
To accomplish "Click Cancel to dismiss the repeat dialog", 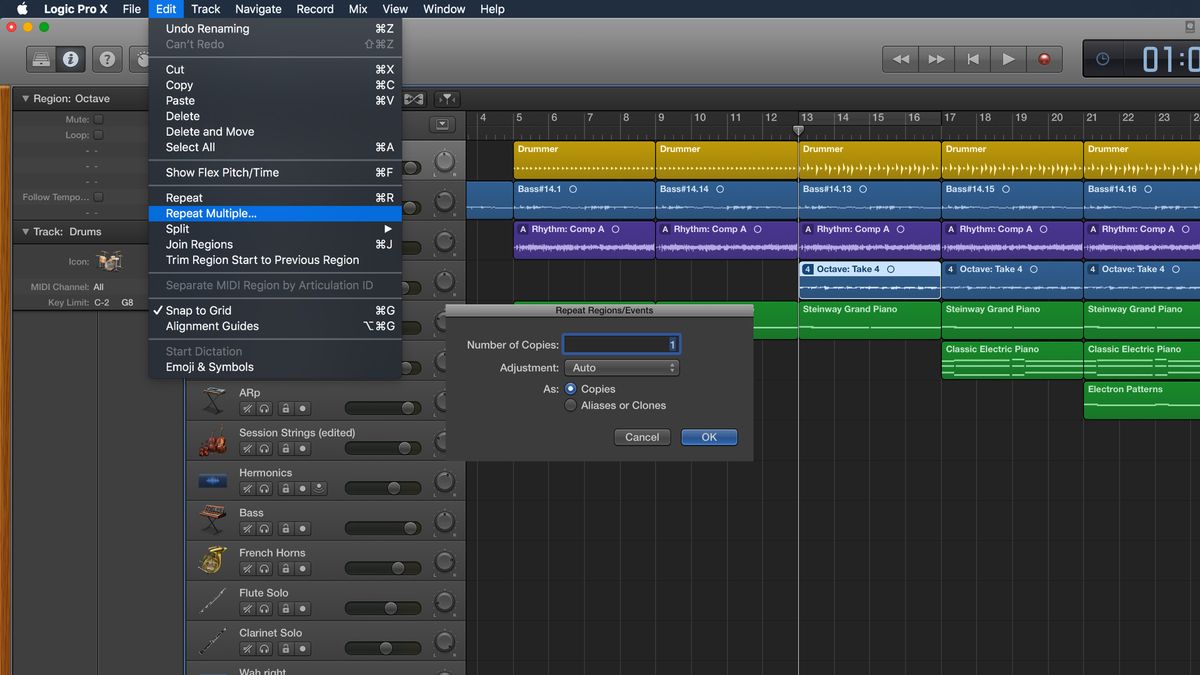I will pos(642,437).
